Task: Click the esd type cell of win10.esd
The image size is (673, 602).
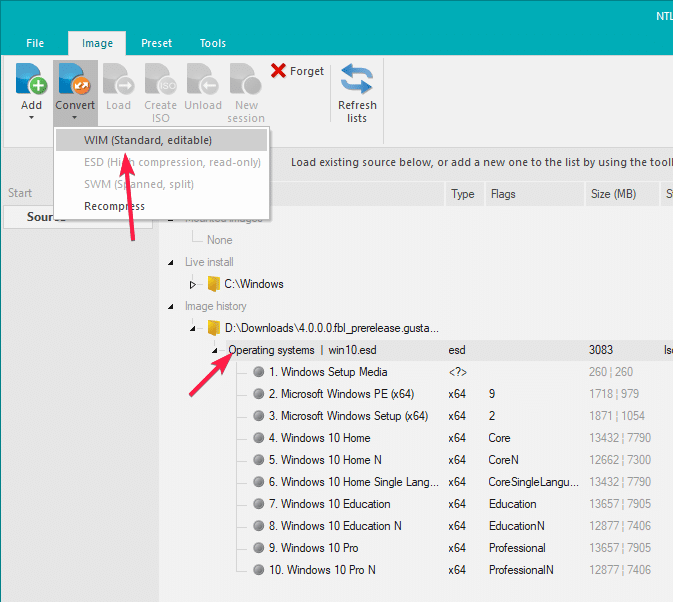Action: [x=457, y=350]
